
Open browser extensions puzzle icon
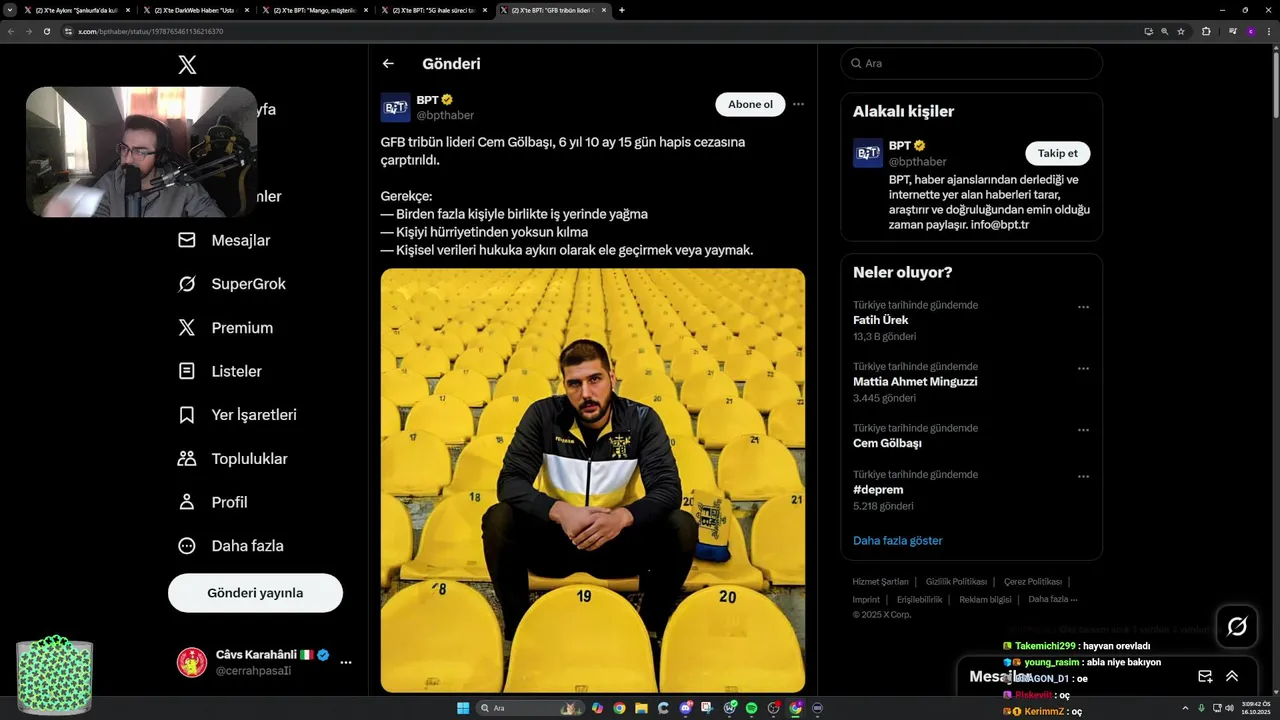point(1206,31)
